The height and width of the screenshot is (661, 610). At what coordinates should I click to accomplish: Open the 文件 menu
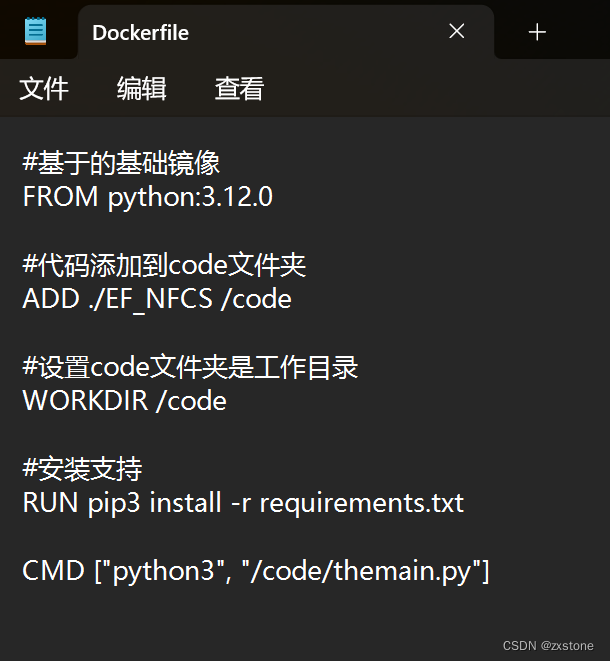(x=44, y=89)
